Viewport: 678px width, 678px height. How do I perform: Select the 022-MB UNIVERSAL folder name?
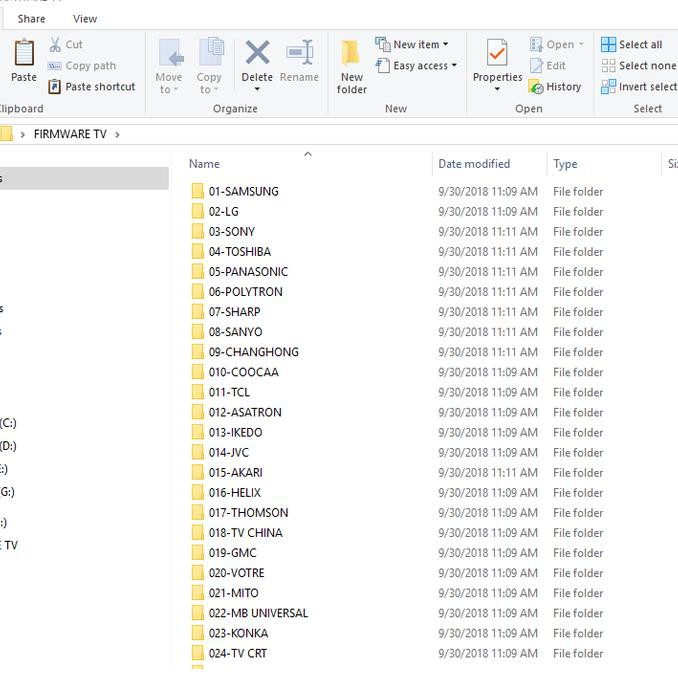(x=259, y=613)
